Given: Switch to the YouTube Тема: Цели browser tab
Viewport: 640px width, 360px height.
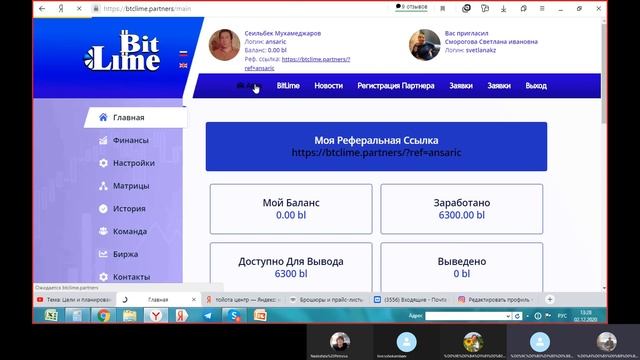Looking at the screenshot, I should point(74,300).
